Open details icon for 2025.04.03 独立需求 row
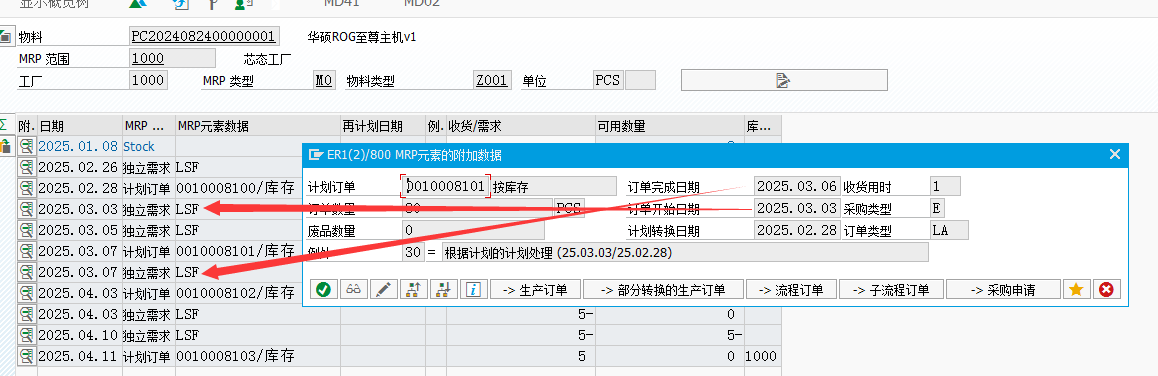This screenshot has height=376, width=1158. 27,314
